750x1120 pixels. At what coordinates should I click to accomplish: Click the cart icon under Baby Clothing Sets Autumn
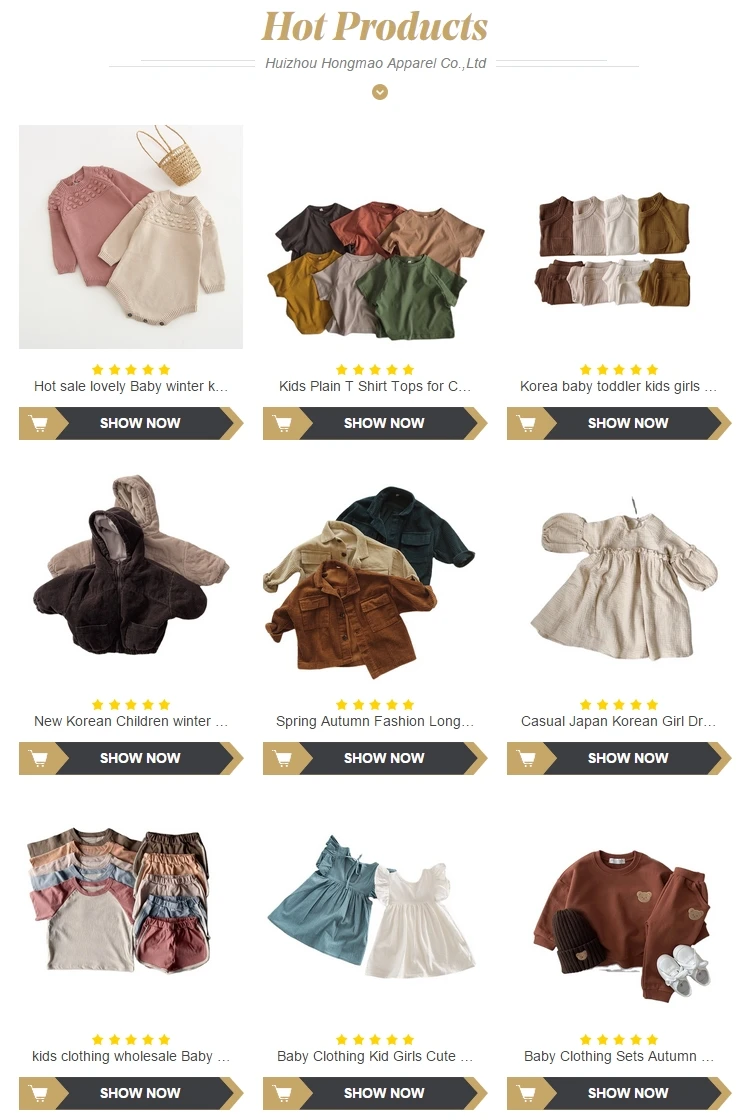[527, 1094]
